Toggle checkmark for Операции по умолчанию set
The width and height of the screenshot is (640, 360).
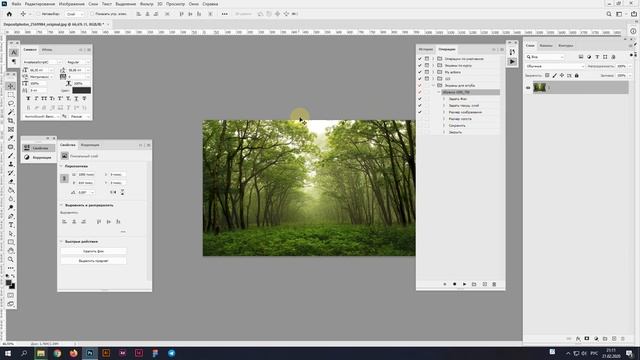click(420, 59)
